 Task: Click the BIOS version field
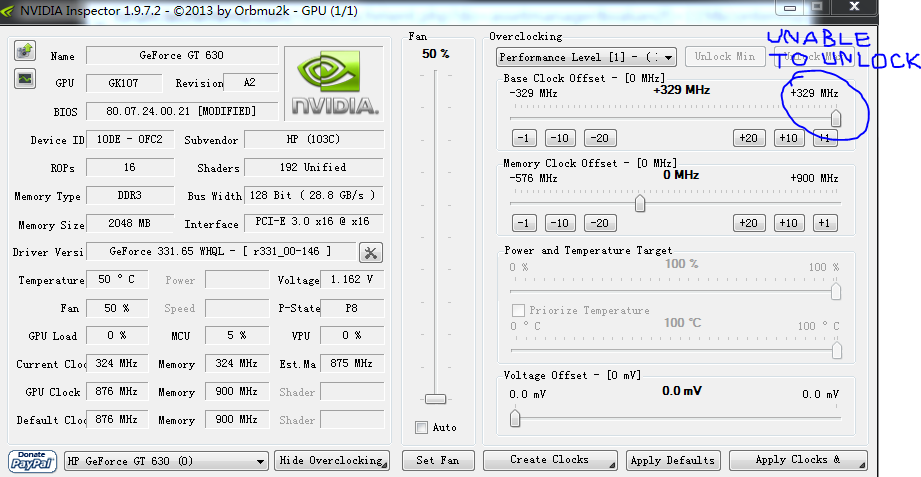click(x=182, y=111)
